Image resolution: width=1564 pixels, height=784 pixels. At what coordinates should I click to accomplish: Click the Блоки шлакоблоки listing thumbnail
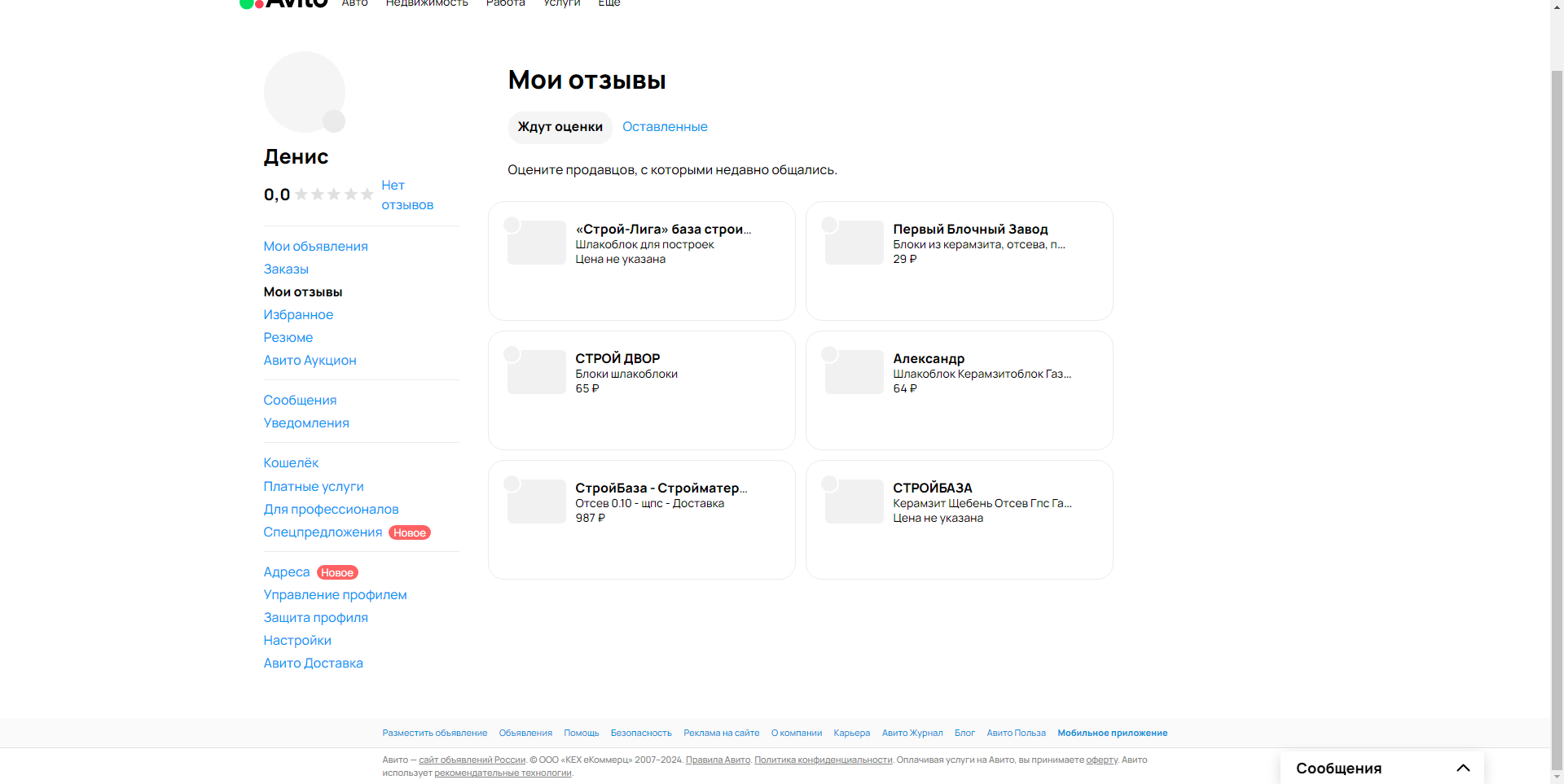point(537,372)
